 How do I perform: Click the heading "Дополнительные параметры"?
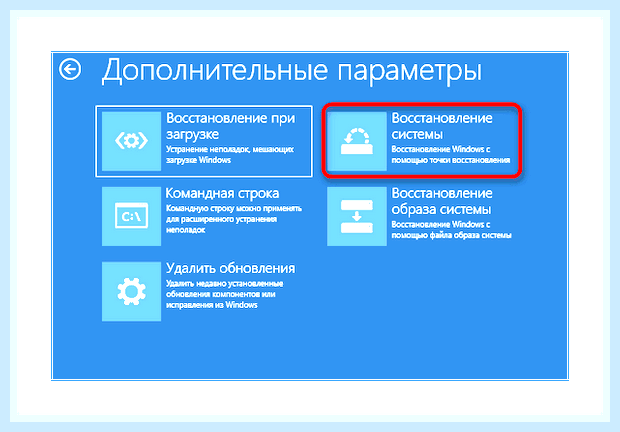pyautogui.click(x=292, y=70)
